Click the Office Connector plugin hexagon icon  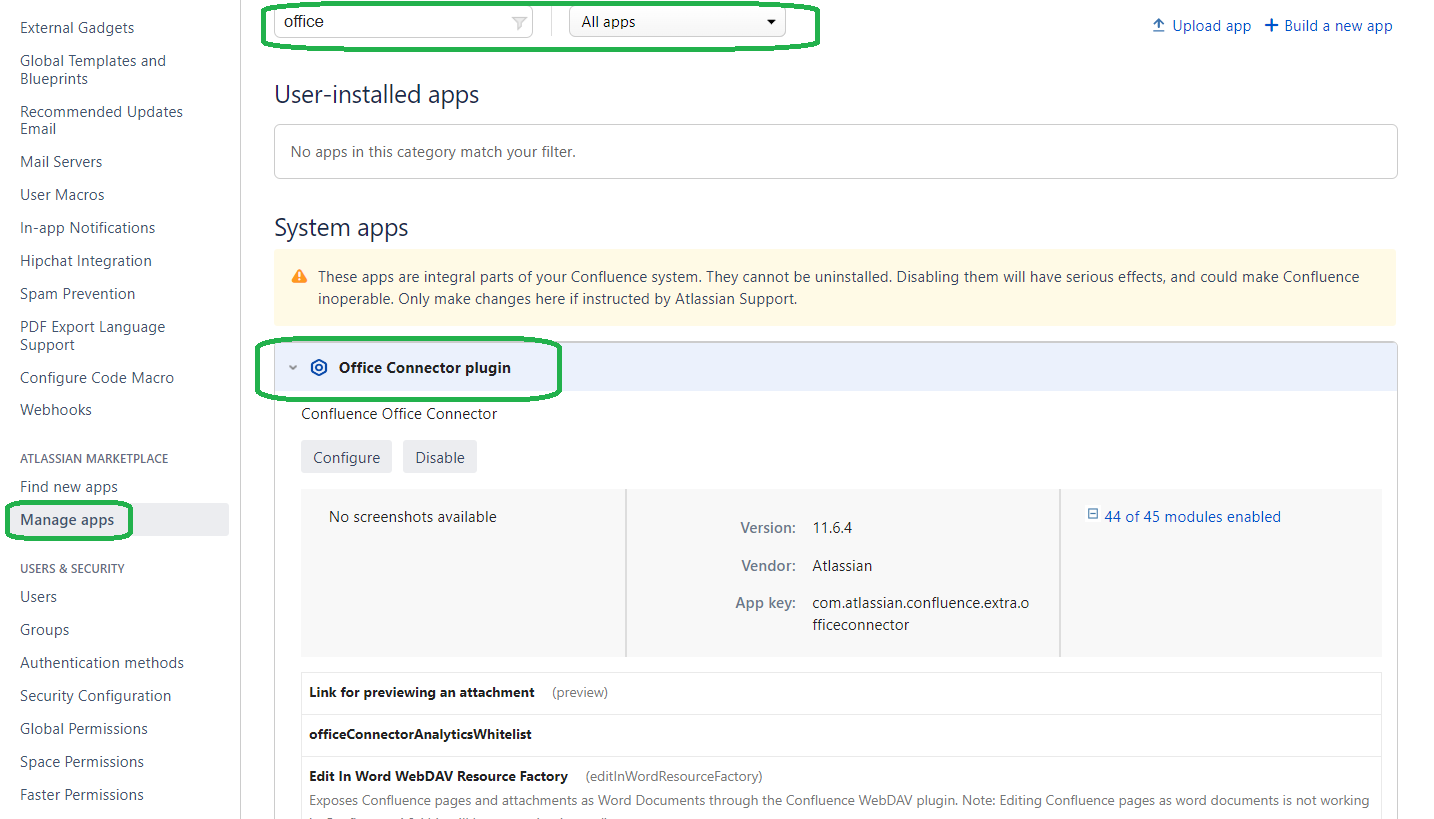(319, 368)
